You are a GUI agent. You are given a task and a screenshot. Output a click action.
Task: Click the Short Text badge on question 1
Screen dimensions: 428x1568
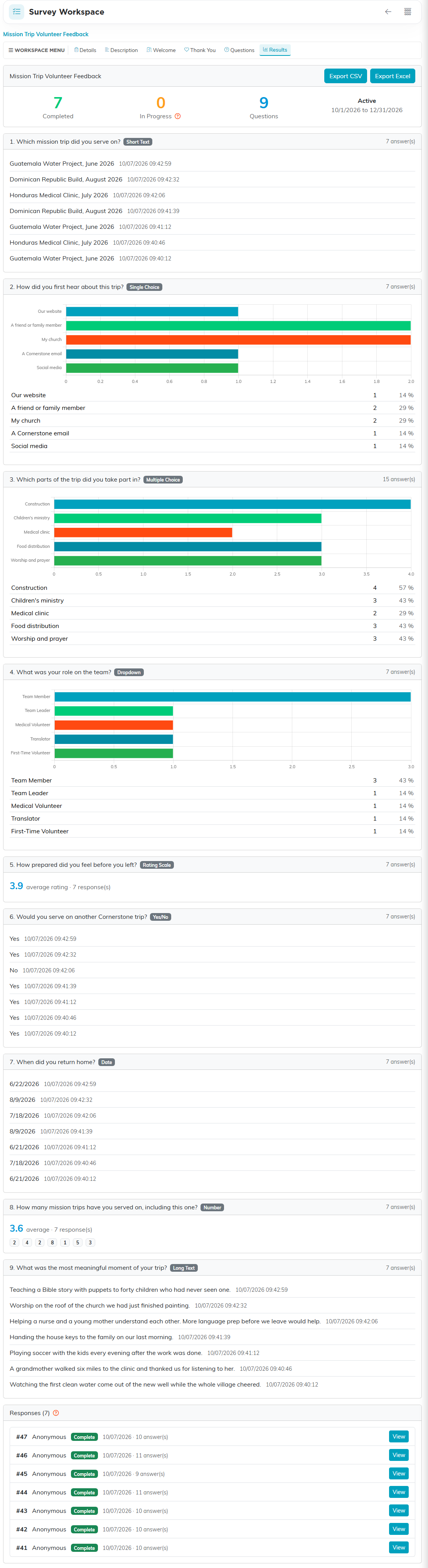click(138, 142)
